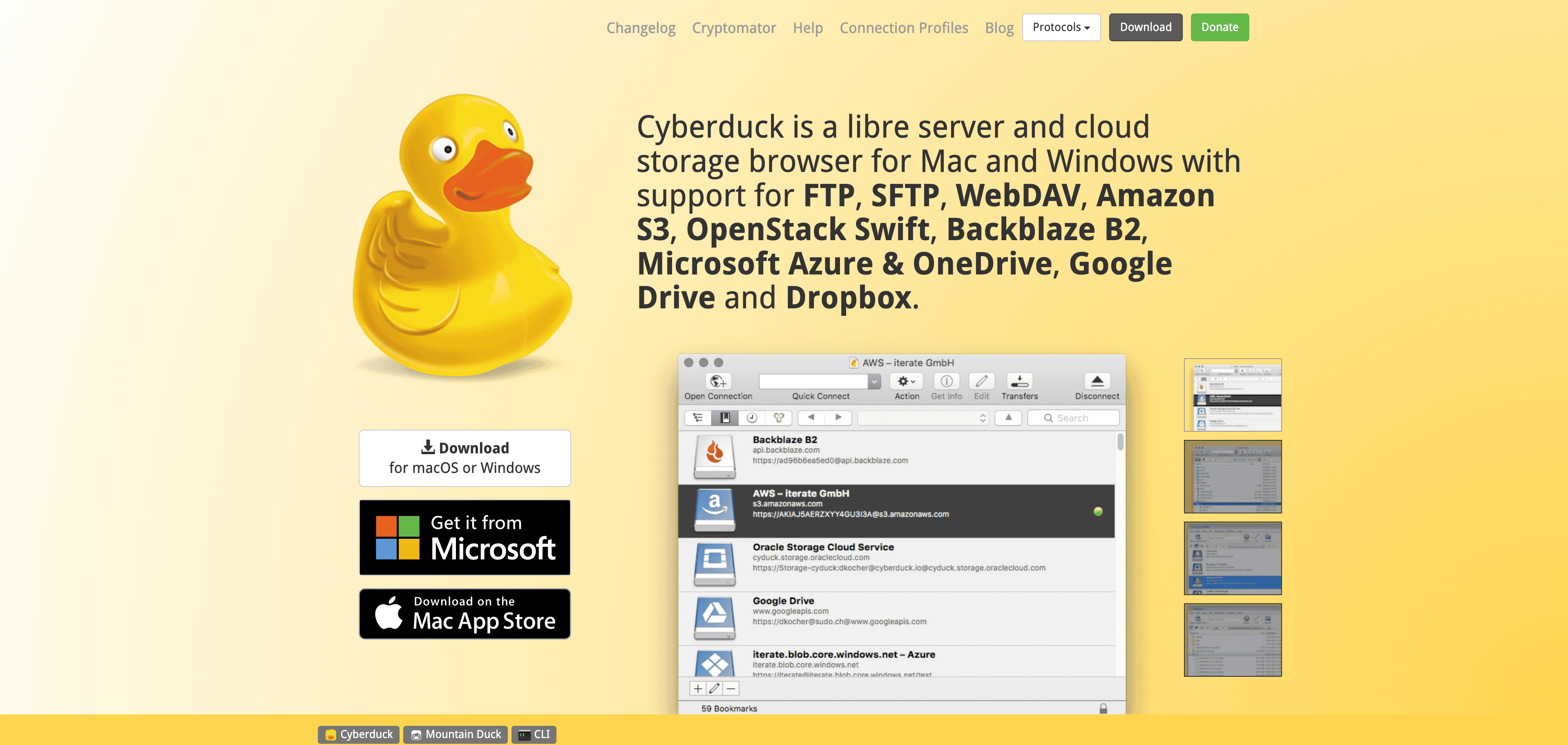The width and height of the screenshot is (1568, 745).
Task: Click Get it from Microsoft badge
Action: [x=465, y=538]
